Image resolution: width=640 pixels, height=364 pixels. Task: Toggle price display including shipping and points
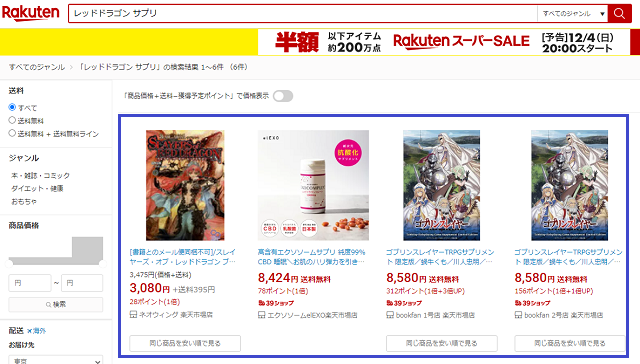pos(283,96)
